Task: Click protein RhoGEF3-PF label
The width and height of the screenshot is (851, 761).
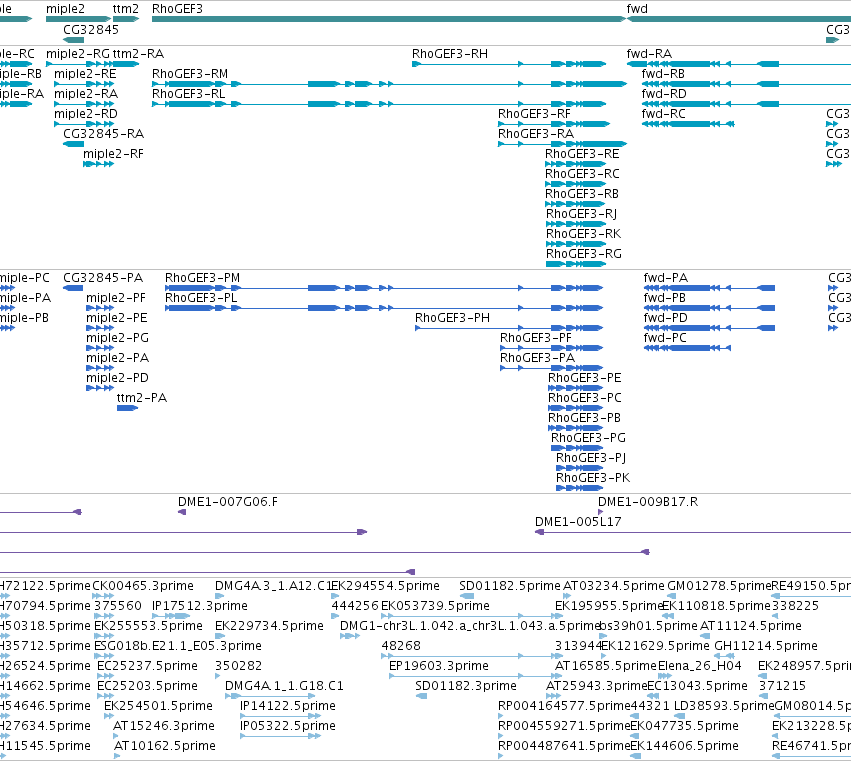Action: coord(536,339)
